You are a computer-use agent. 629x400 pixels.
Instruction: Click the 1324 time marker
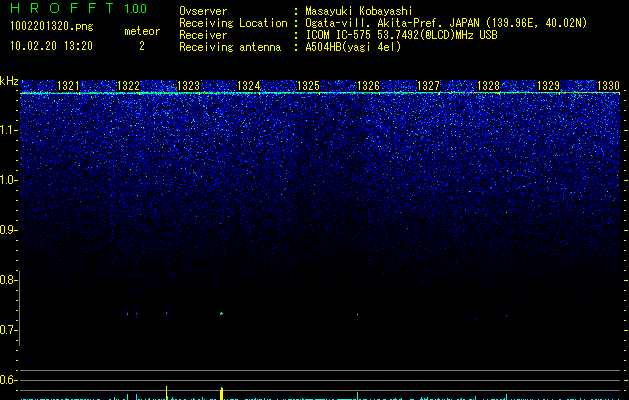coord(248,85)
